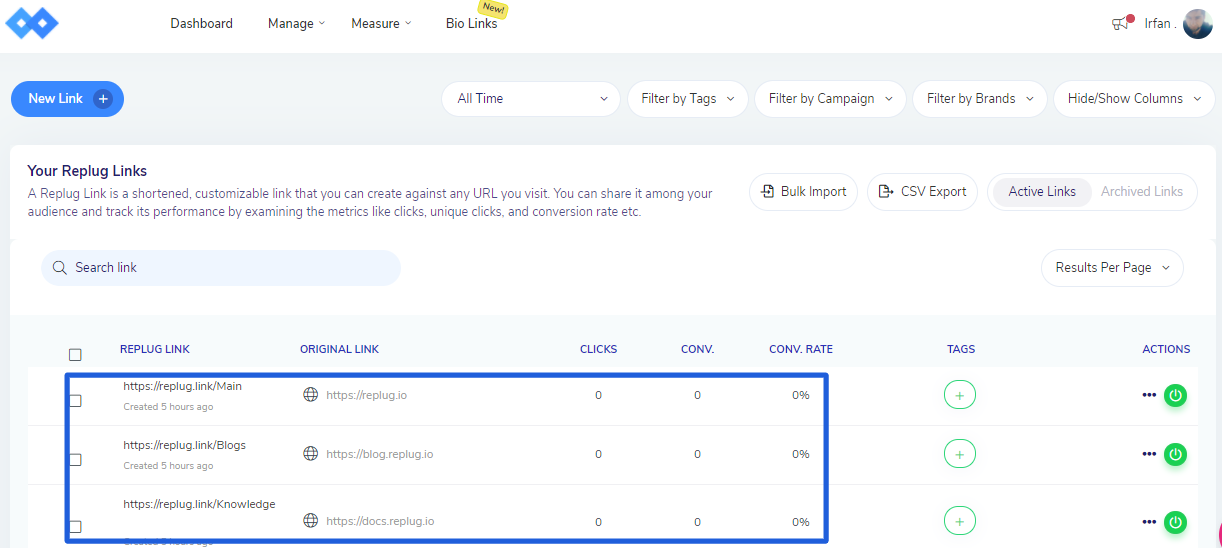Open the Filter by Campaign dropdown

point(830,99)
